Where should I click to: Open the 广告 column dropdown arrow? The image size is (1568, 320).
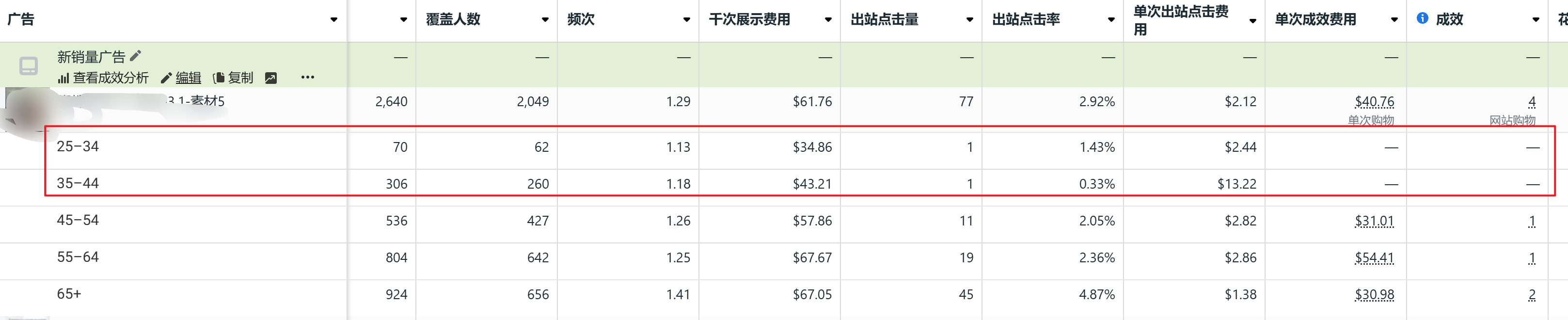(333, 19)
